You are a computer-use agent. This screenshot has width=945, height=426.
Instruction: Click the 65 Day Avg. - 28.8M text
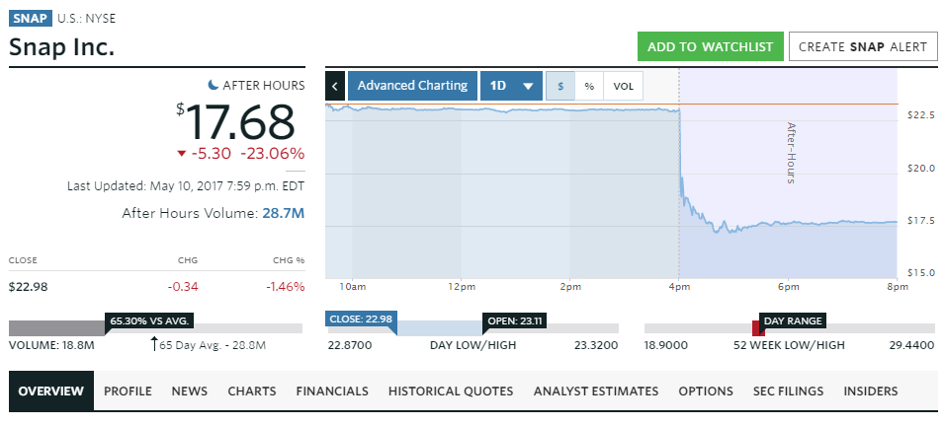213,345
